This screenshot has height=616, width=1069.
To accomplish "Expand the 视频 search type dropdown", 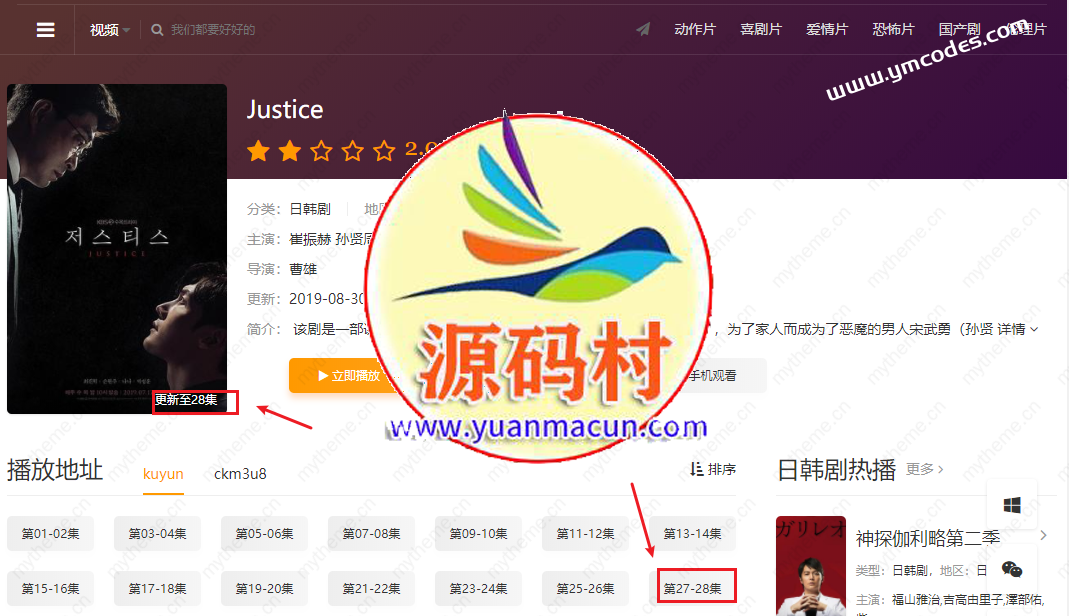I will point(110,30).
